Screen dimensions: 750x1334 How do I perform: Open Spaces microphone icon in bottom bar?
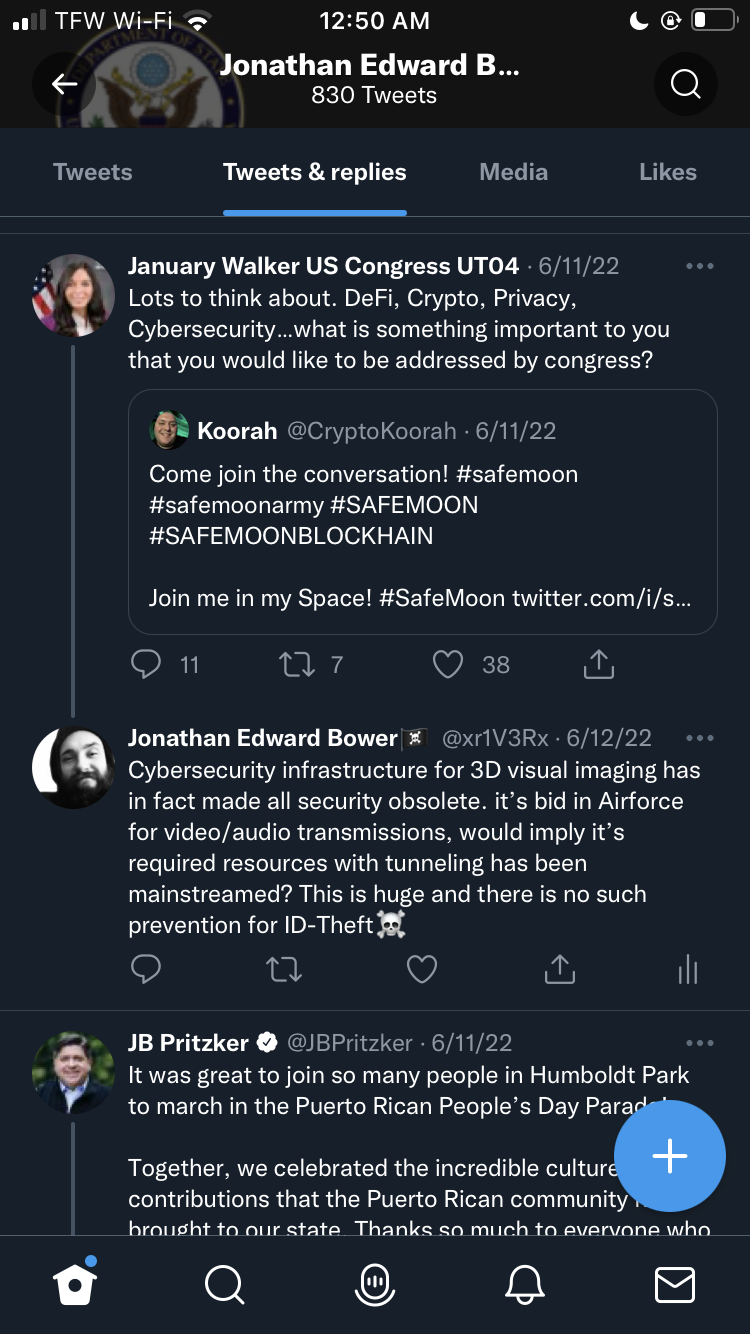[x=374, y=1284]
